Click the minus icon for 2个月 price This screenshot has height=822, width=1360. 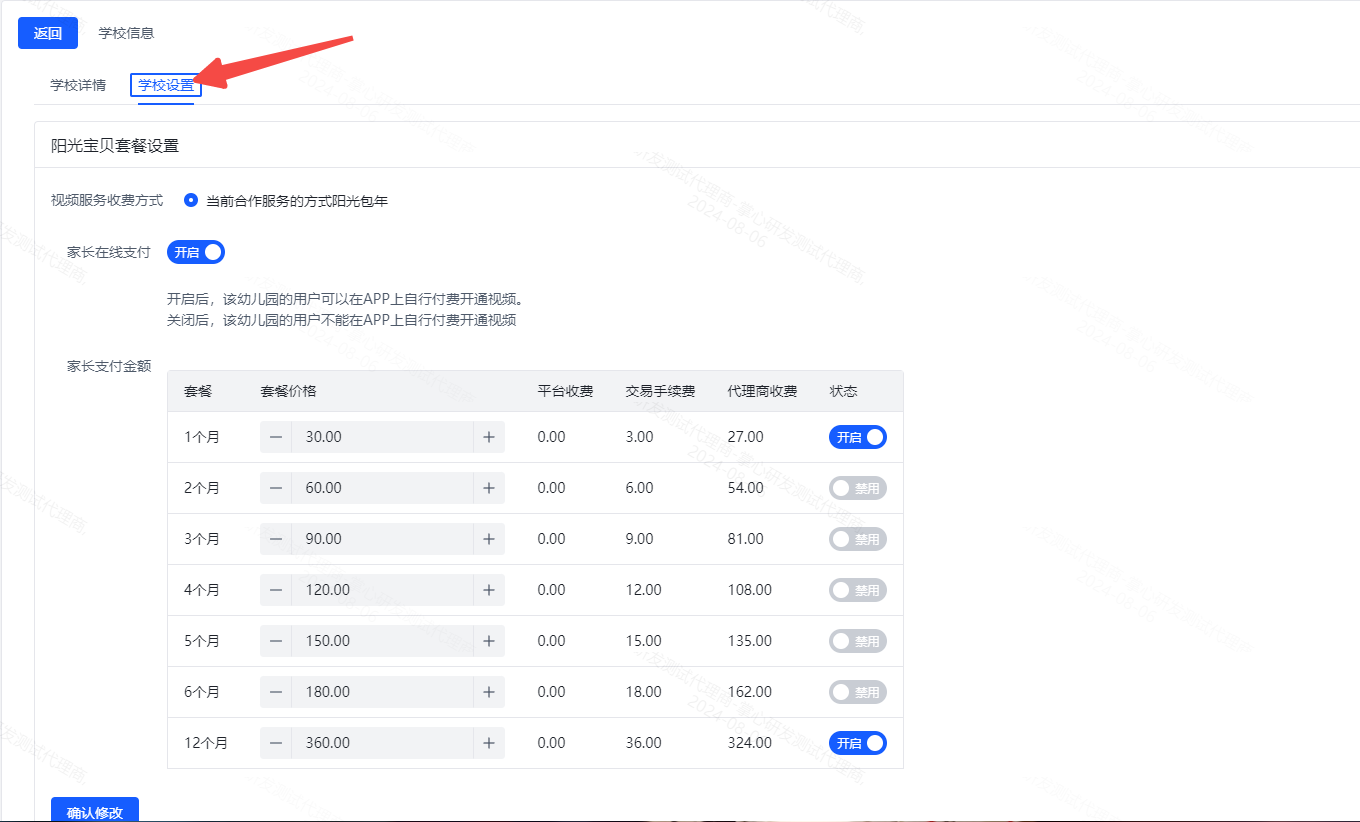tap(276, 488)
